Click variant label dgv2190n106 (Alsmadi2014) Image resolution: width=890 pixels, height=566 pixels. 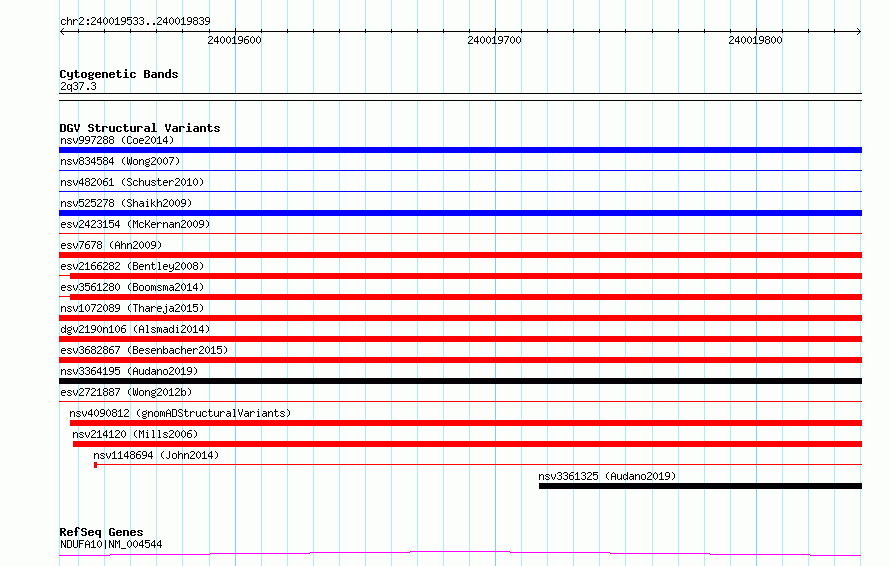135,329
